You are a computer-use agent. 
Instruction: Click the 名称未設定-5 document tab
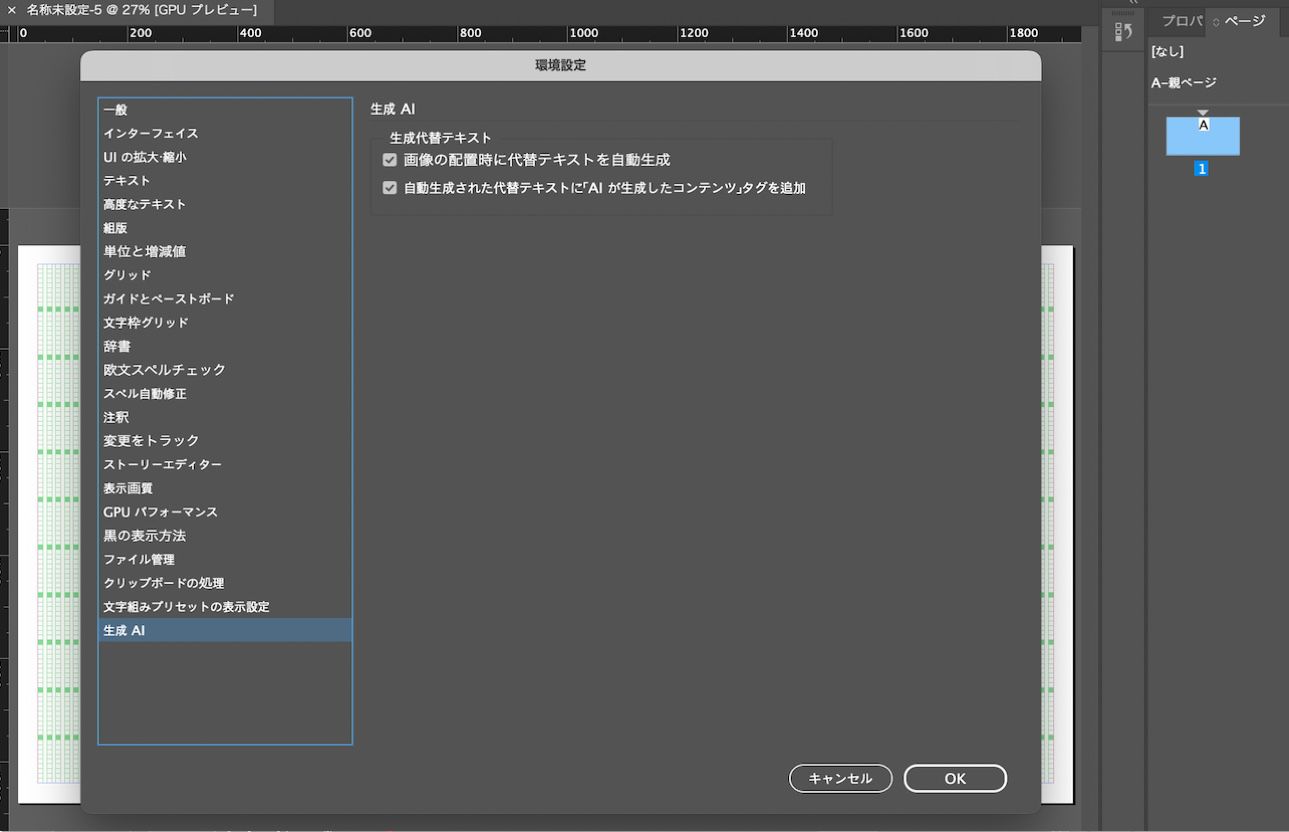130,11
